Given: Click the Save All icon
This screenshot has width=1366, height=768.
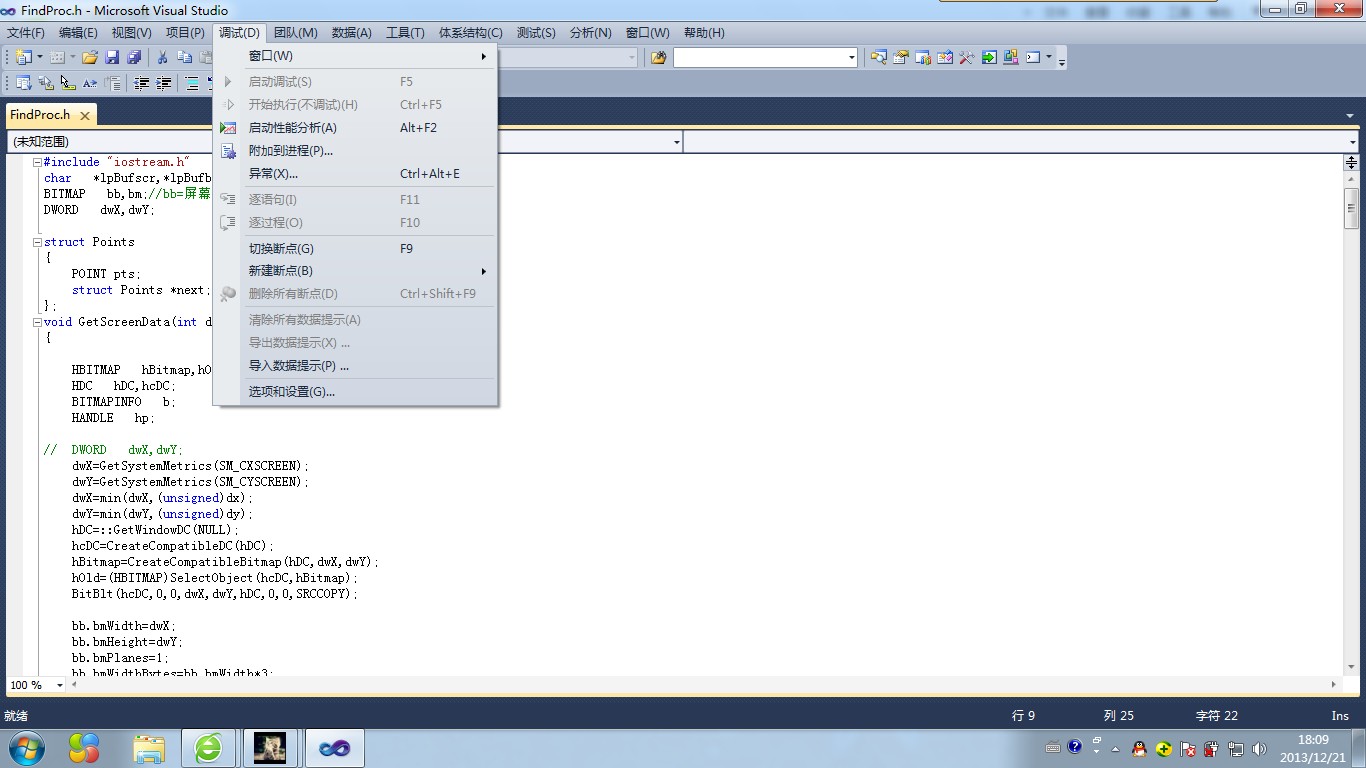Looking at the screenshot, I should 133,57.
